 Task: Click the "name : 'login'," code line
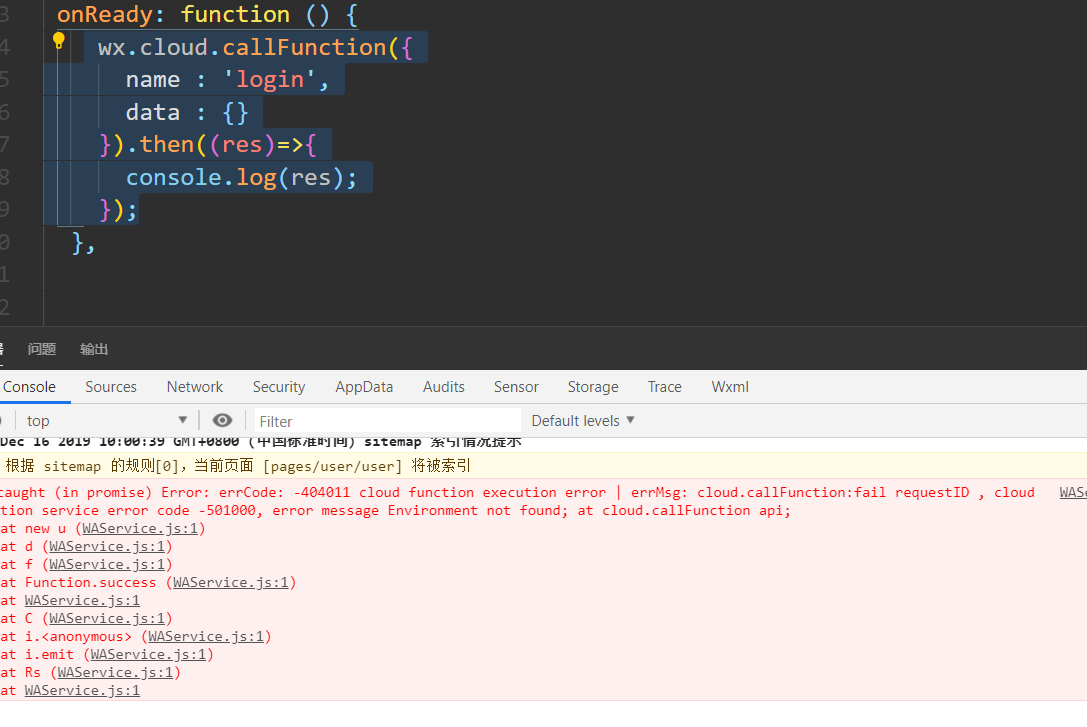click(x=227, y=80)
